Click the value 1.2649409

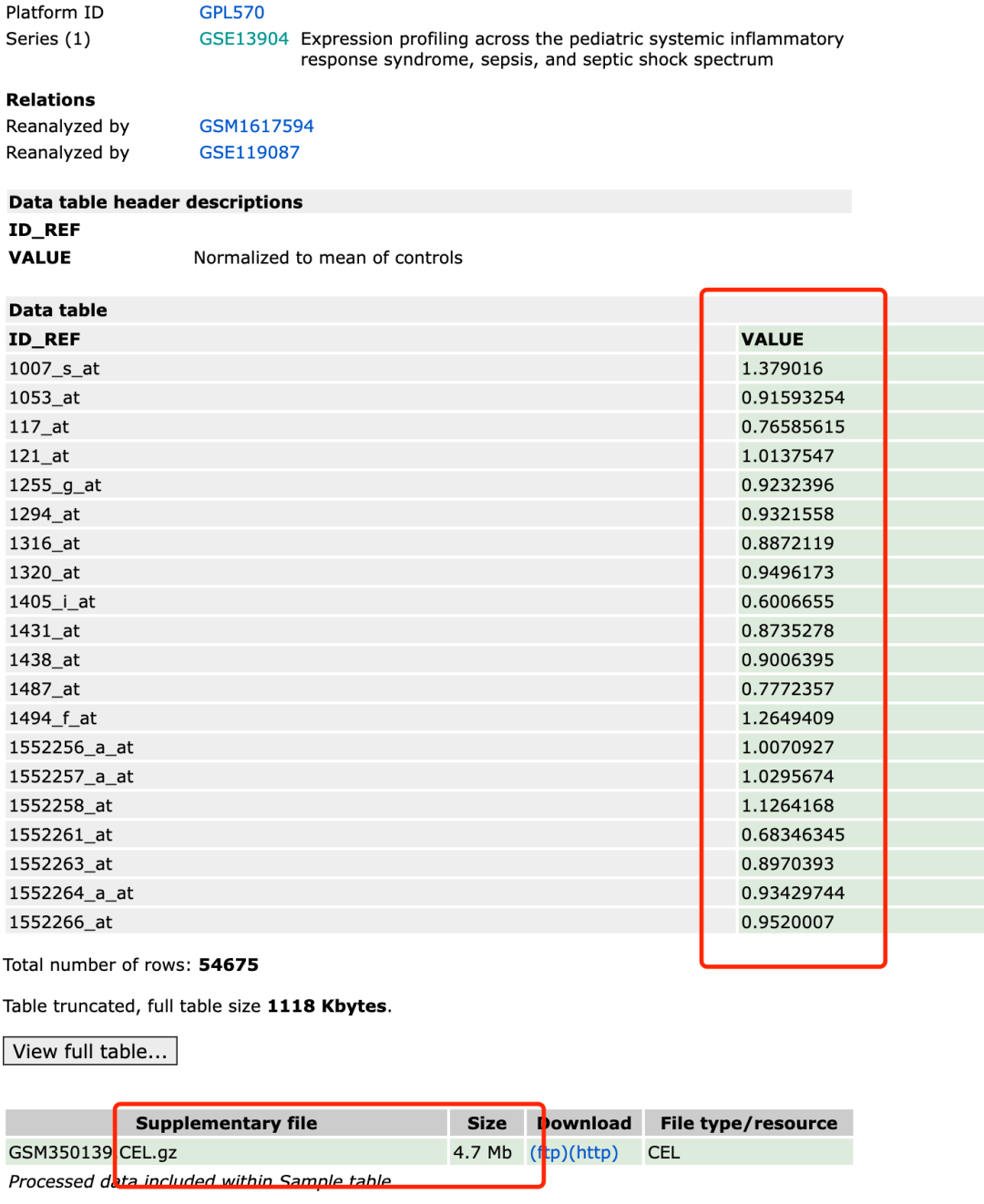[788, 719]
